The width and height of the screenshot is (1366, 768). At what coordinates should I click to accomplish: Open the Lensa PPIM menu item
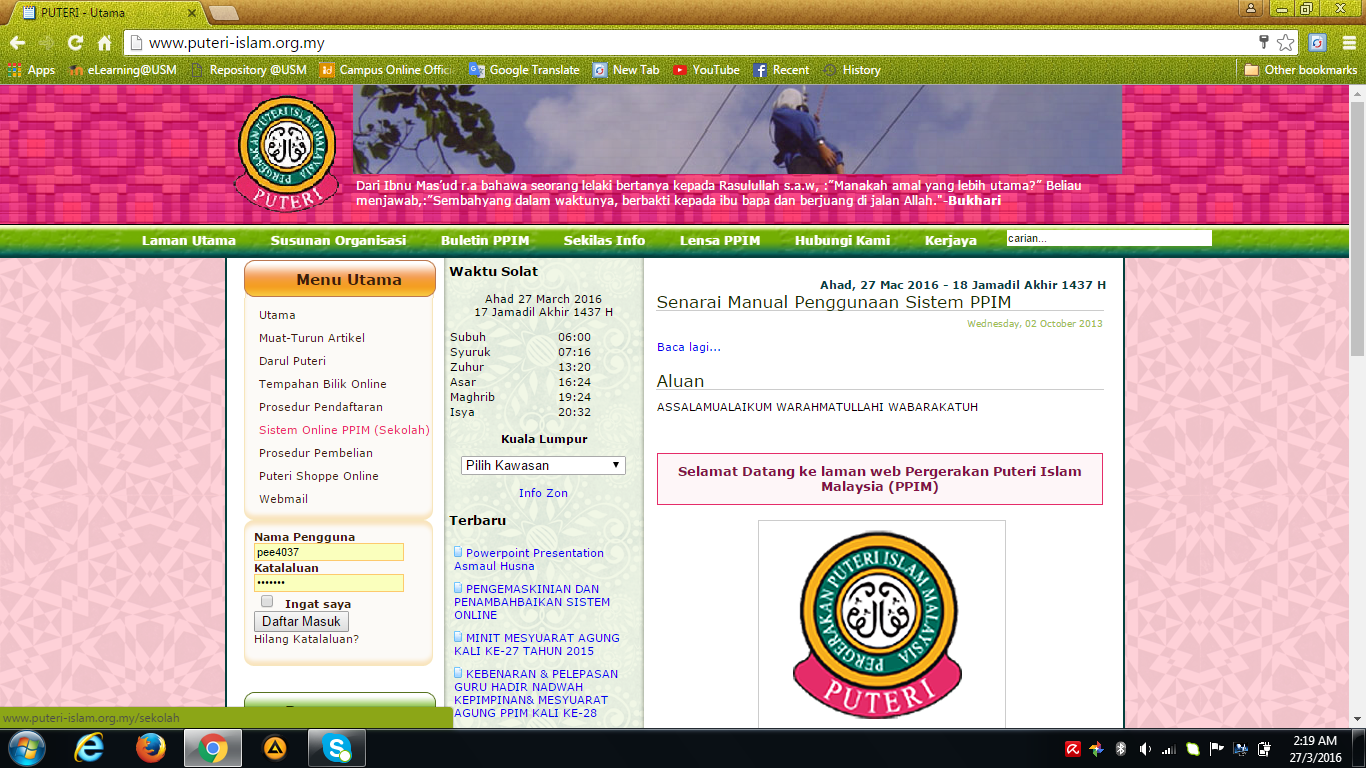[720, 240]
